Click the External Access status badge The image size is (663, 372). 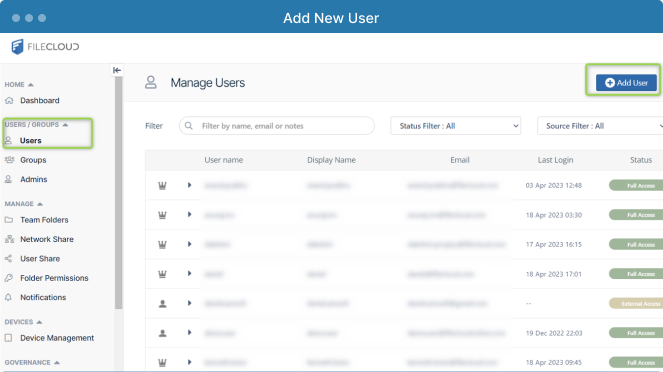[x=636, y=304]
